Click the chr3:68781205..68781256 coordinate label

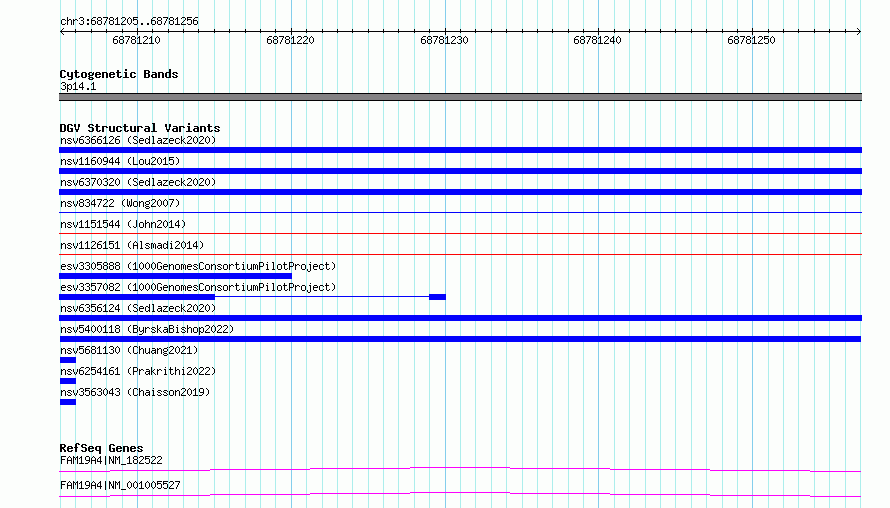pyautogui.click(x=129, y=21)
